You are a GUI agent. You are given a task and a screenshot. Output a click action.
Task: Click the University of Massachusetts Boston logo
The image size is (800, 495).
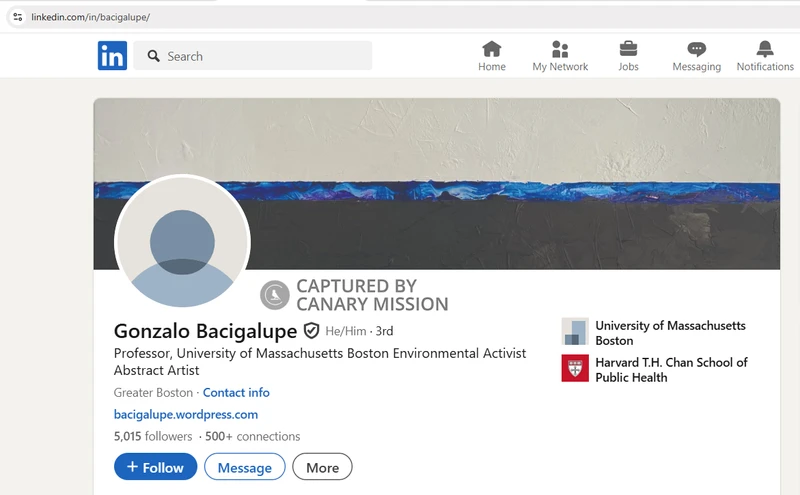(x=575, y=331)
